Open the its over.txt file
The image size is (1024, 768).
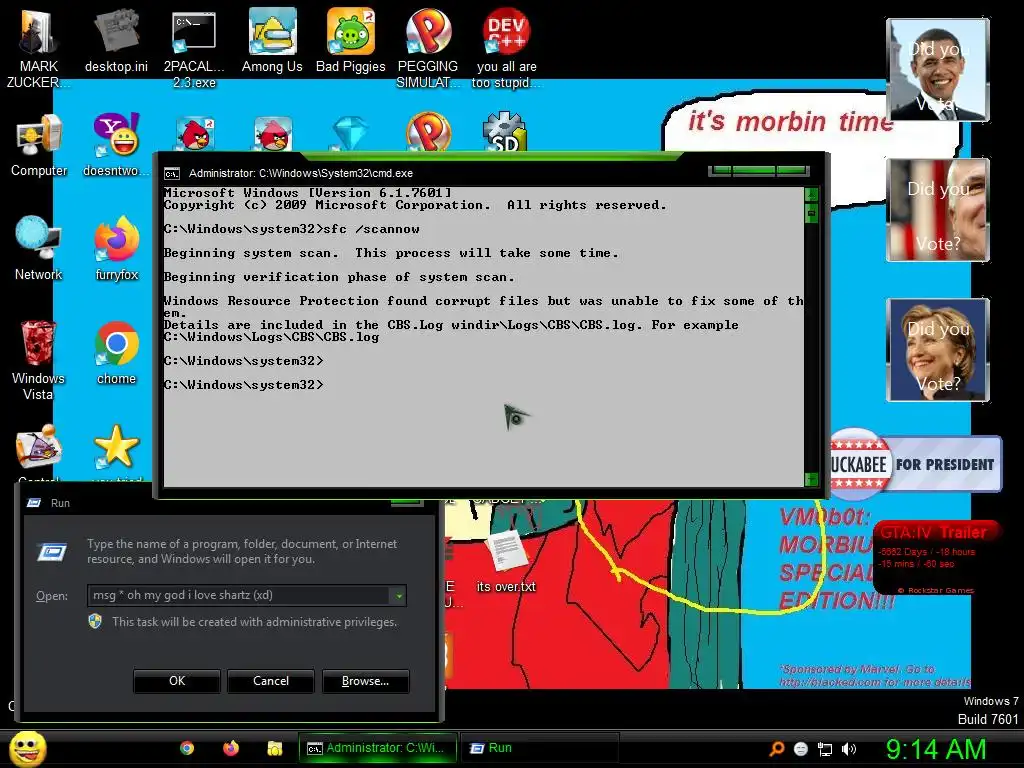[506, 562]
